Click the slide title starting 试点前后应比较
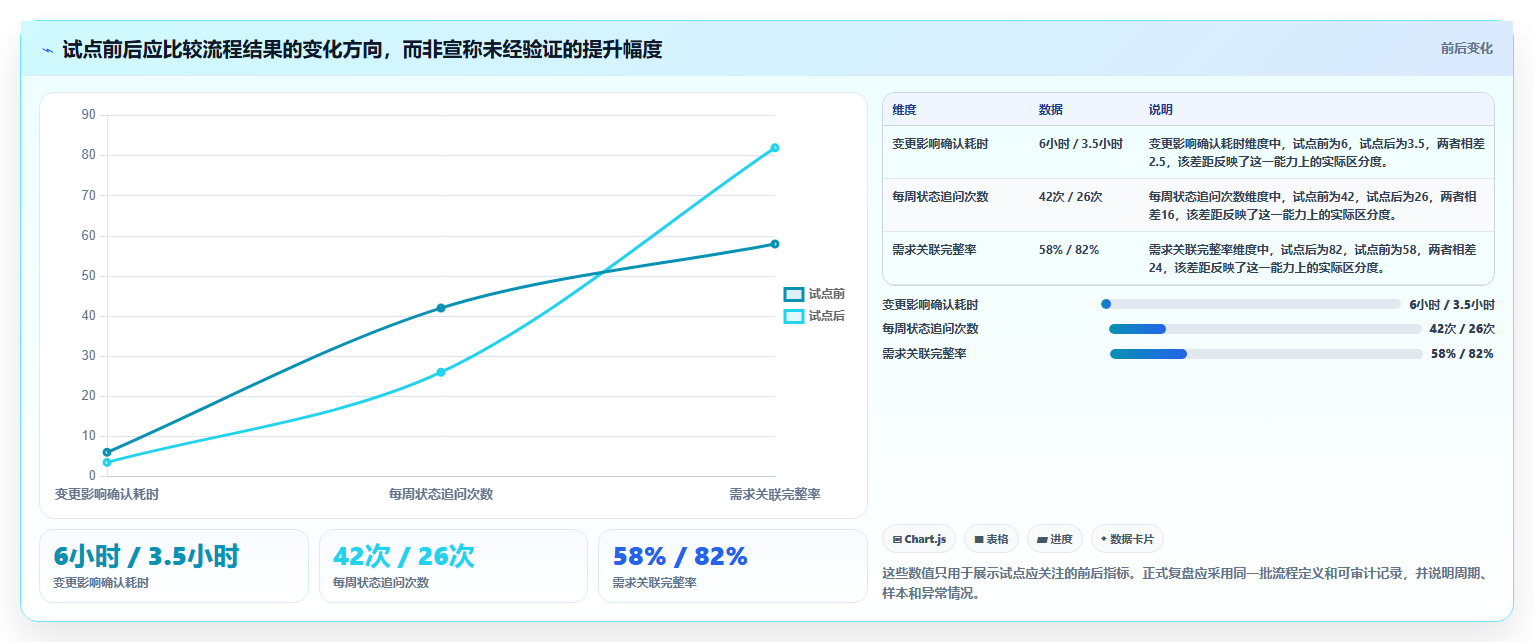The width and height of the screenshot is (1534, 642). [362, 50]
